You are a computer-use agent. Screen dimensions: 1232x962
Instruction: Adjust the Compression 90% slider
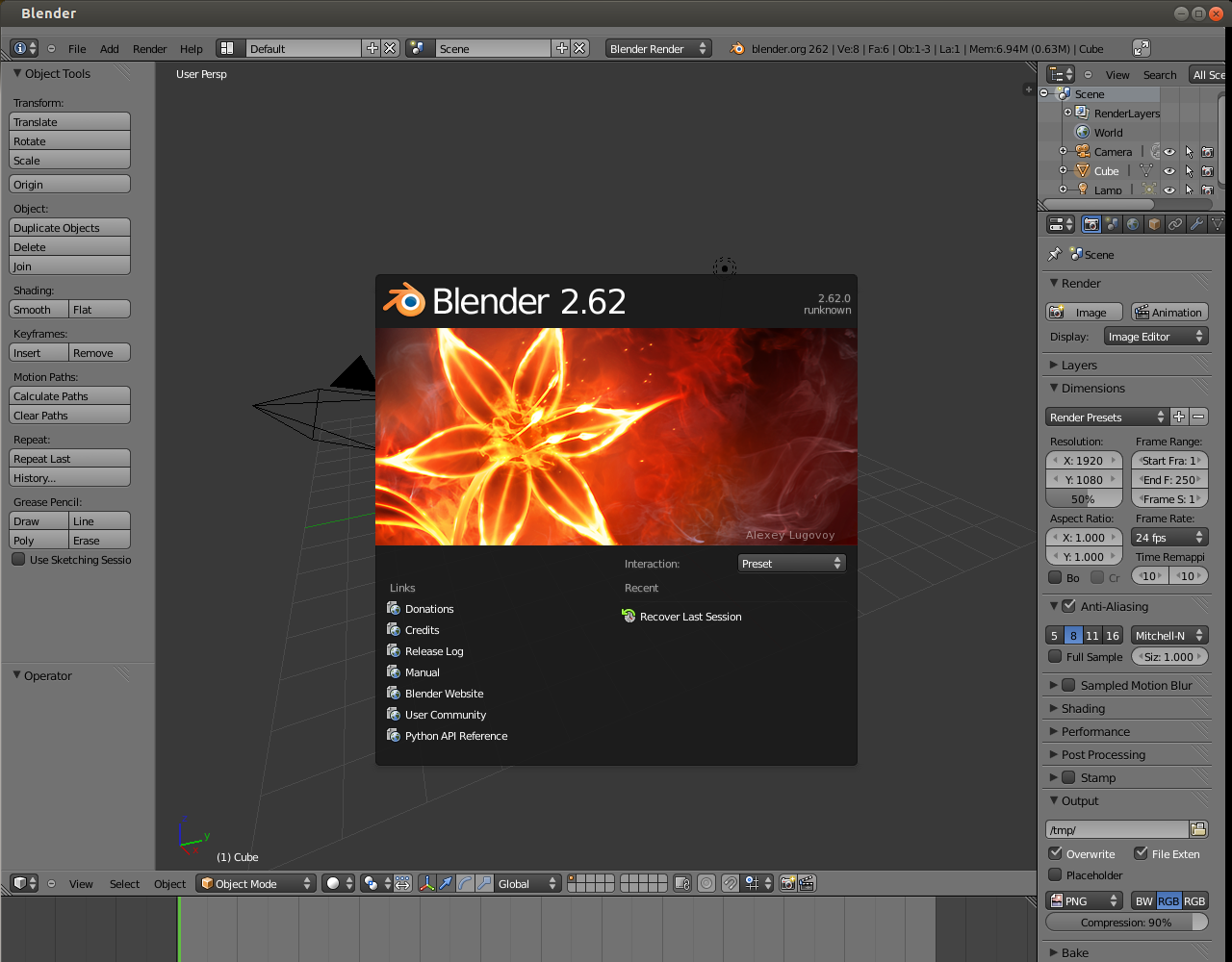tap(1126, 922)
